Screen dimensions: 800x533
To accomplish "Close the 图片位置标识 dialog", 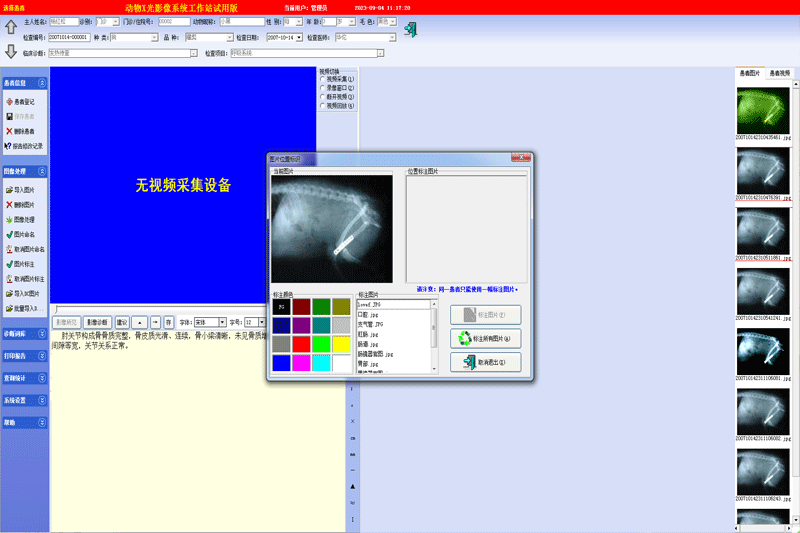I will pos(520,158).
